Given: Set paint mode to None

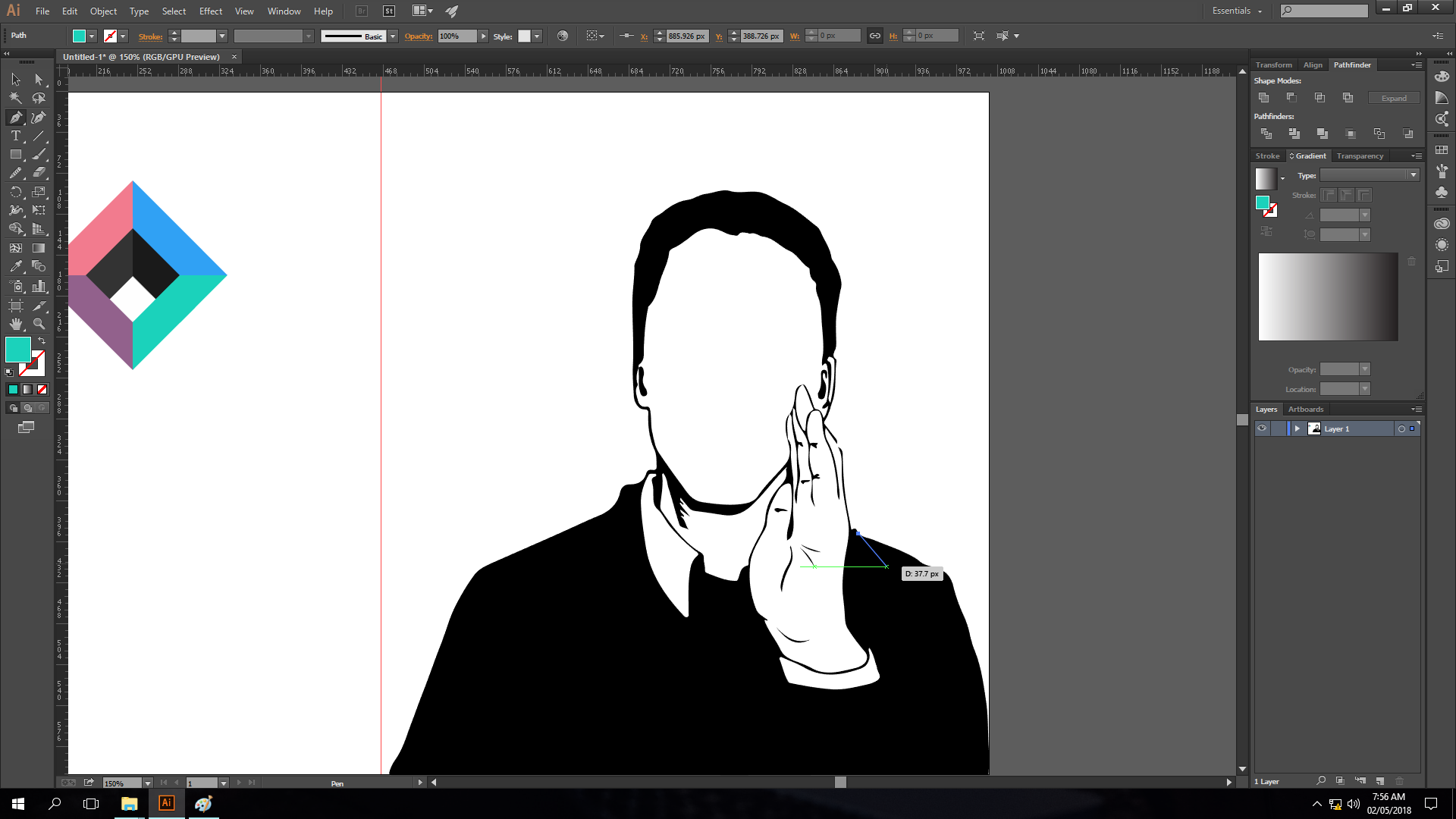Looking at the screenshot, I should click(42, 389).
